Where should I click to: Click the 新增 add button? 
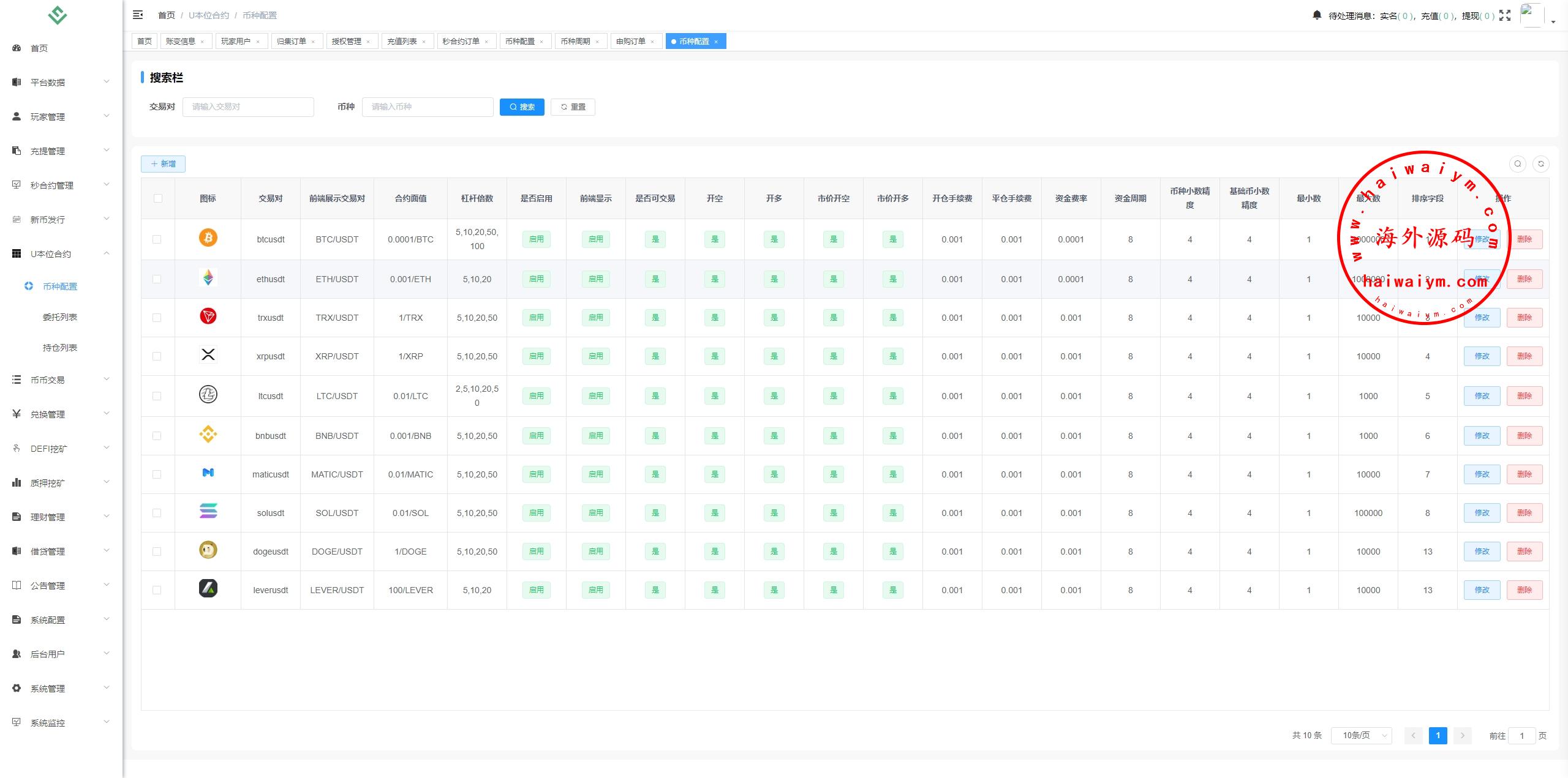[163, 163]
